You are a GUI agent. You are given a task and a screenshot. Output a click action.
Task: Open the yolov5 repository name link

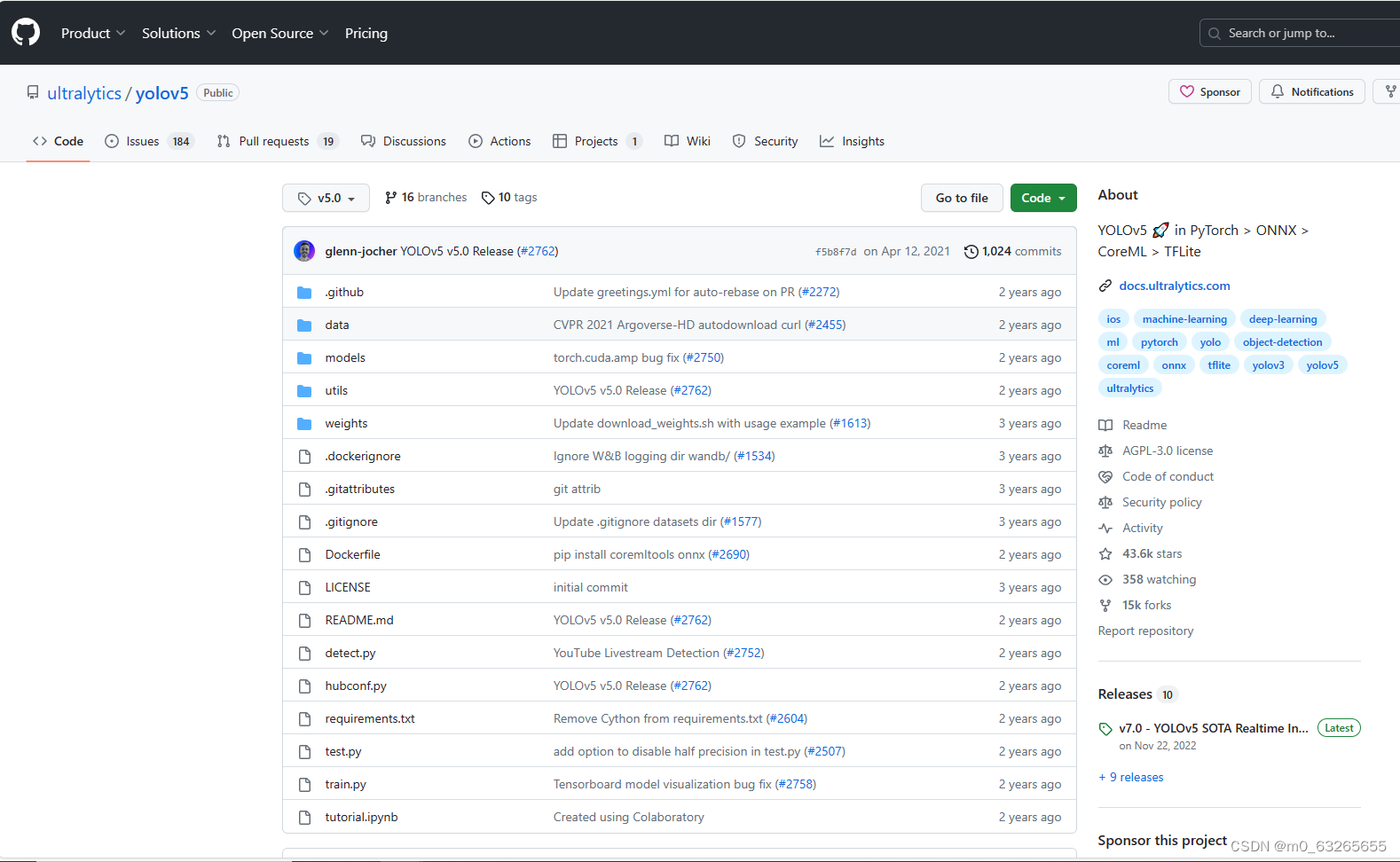(162, 93)
